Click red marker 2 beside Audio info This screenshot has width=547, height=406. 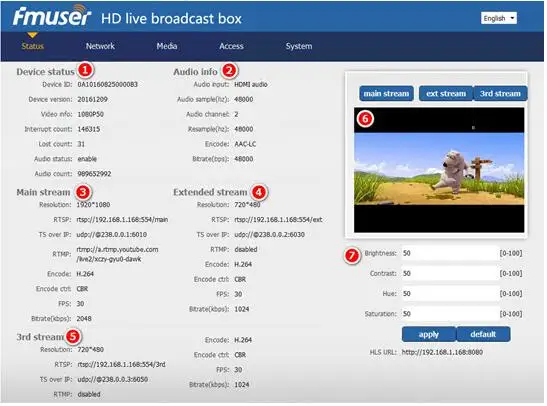(x=229, y=71)
